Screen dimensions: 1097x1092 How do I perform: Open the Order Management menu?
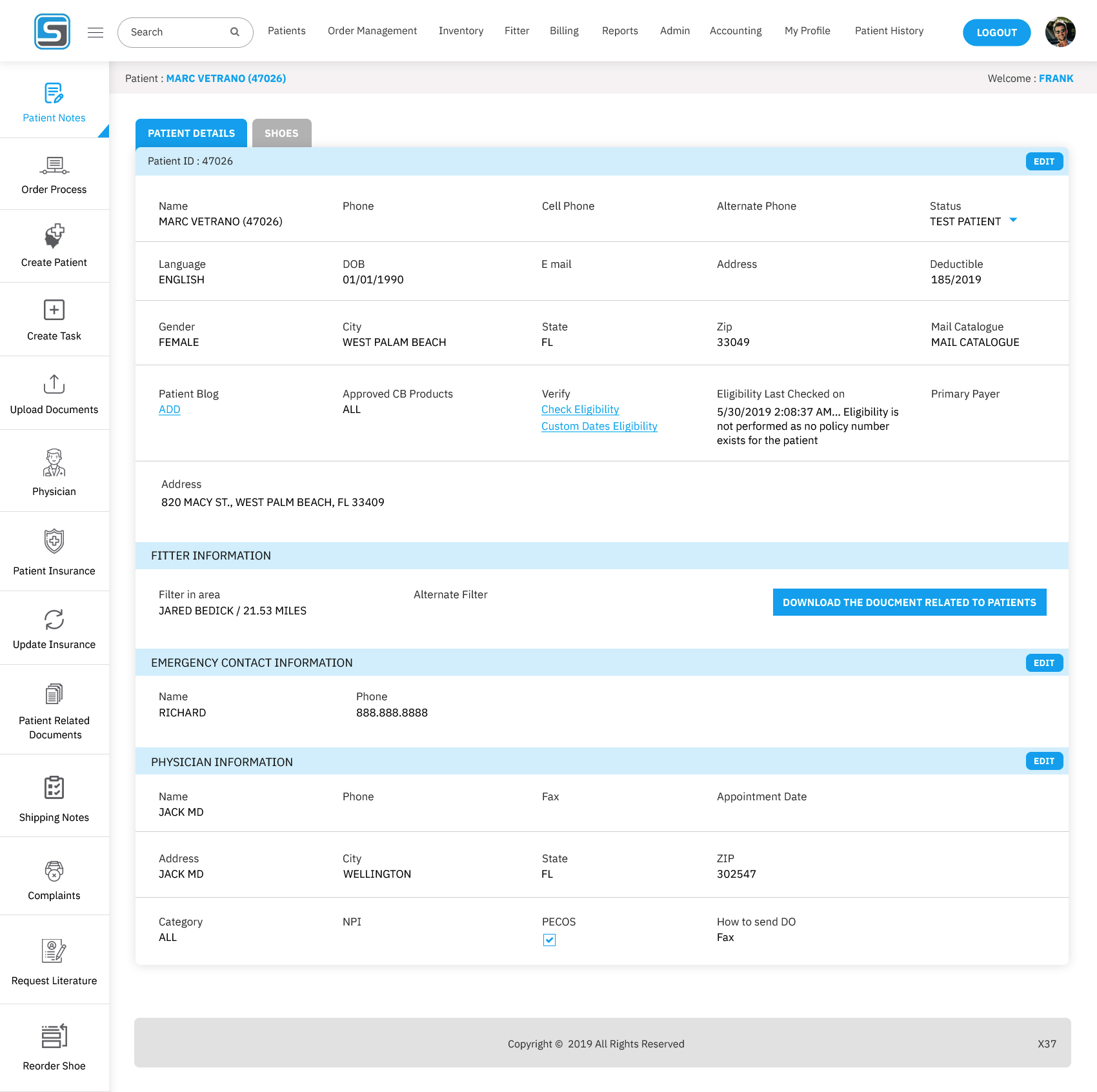372,31
